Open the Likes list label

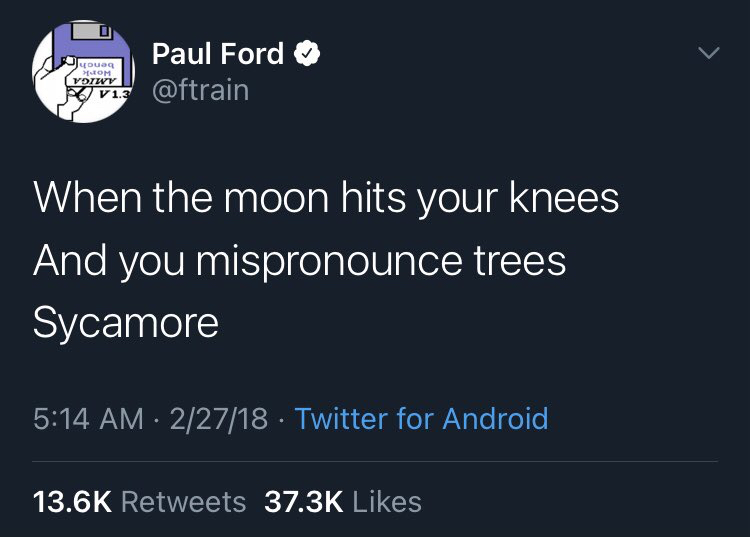tap(386, 500)
